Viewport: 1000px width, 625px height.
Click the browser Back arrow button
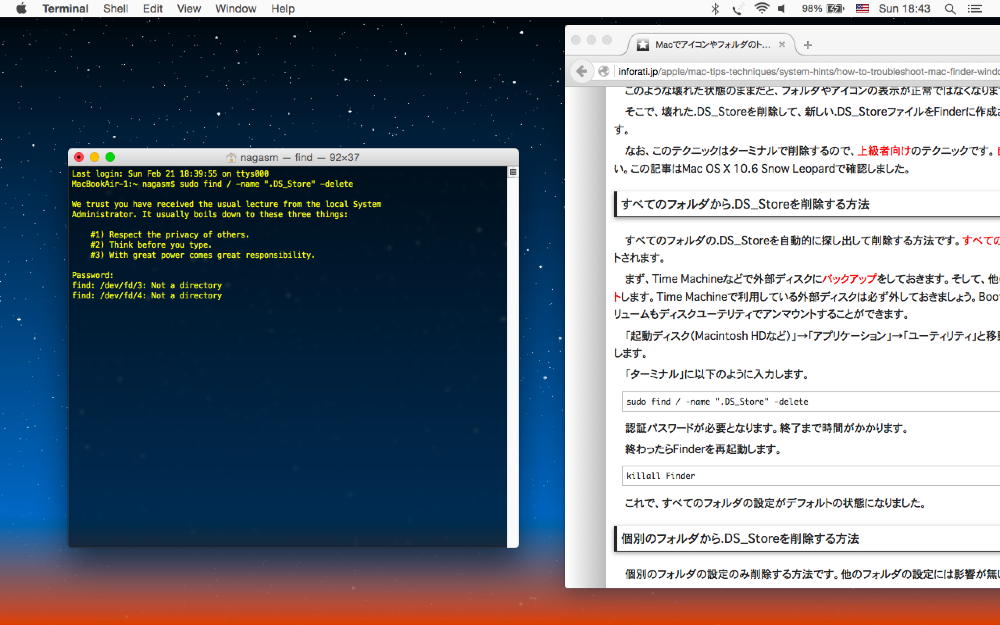582,71
